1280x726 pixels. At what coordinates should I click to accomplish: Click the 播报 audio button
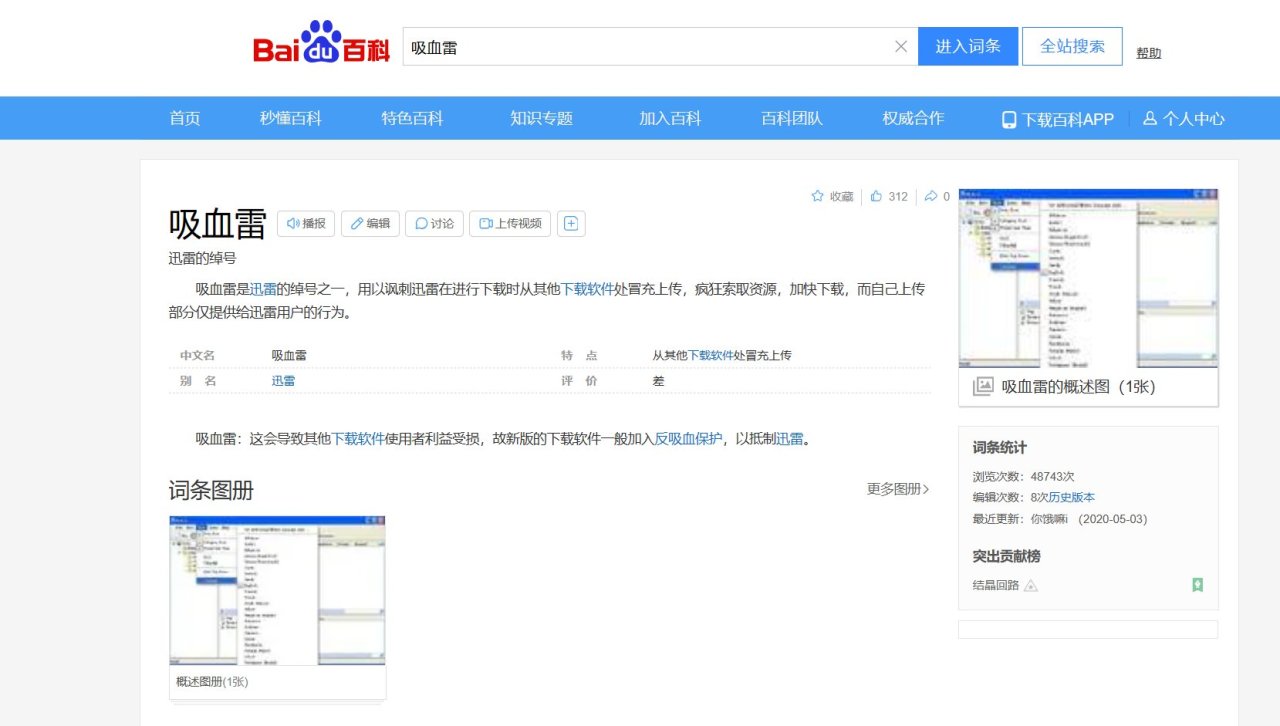point(306,224)
